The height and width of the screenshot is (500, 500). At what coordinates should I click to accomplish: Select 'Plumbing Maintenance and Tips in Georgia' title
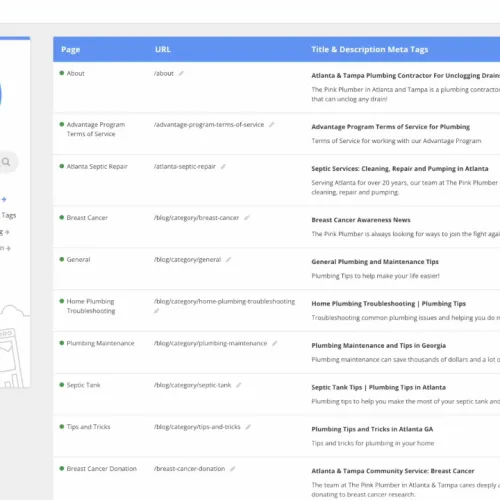coord(379,346)
